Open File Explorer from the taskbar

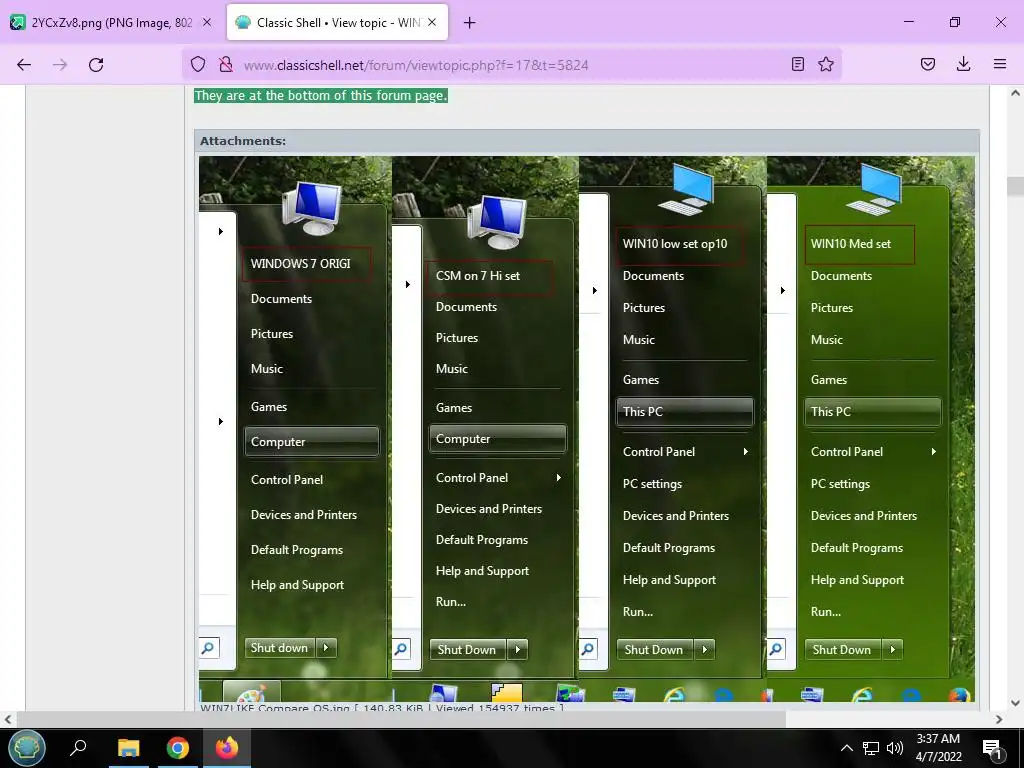[x=129, y=748]
